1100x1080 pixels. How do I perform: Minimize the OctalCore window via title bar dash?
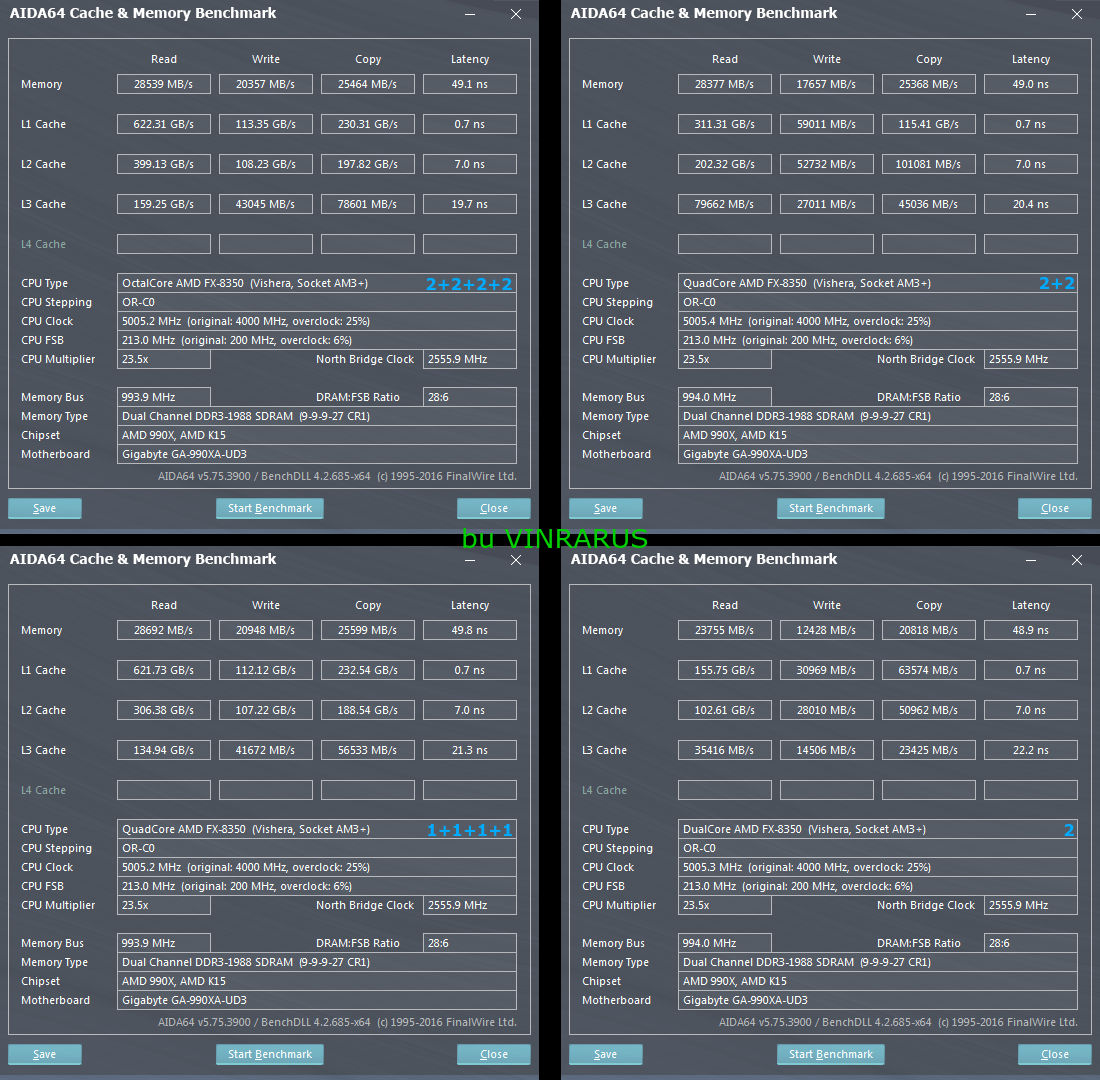point(470,14)
